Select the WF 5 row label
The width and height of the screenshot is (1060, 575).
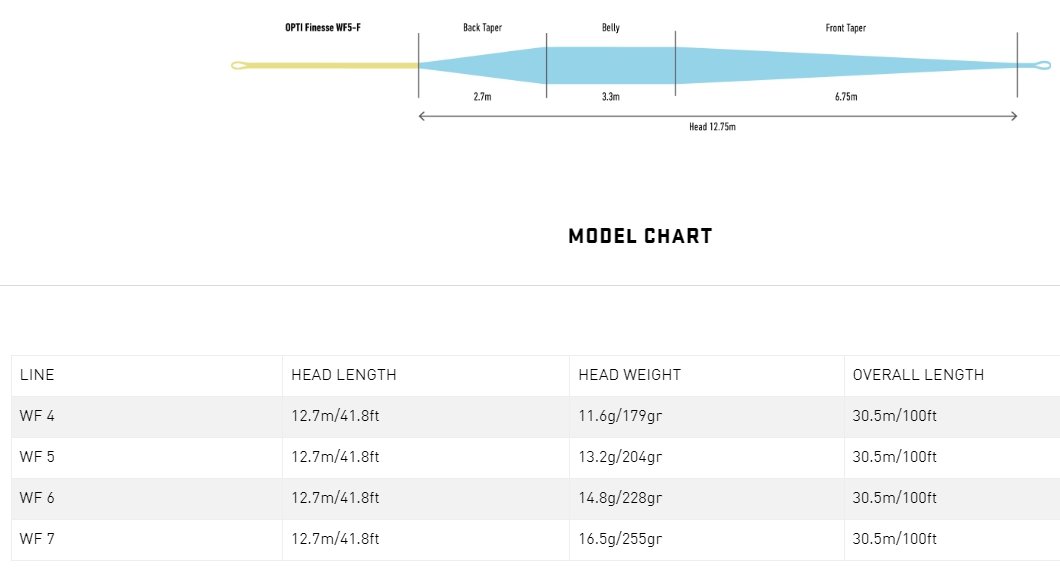(37, 457)
